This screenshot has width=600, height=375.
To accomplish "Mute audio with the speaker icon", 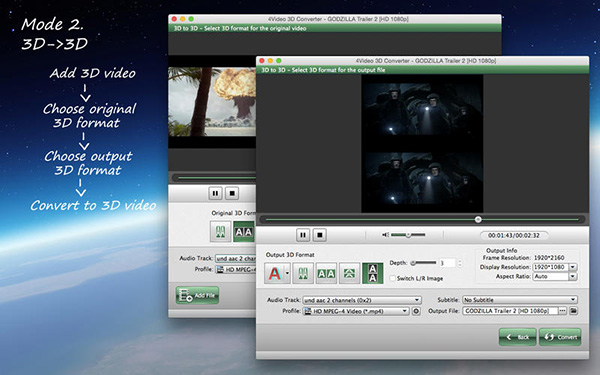I will (x=385, y=235).
